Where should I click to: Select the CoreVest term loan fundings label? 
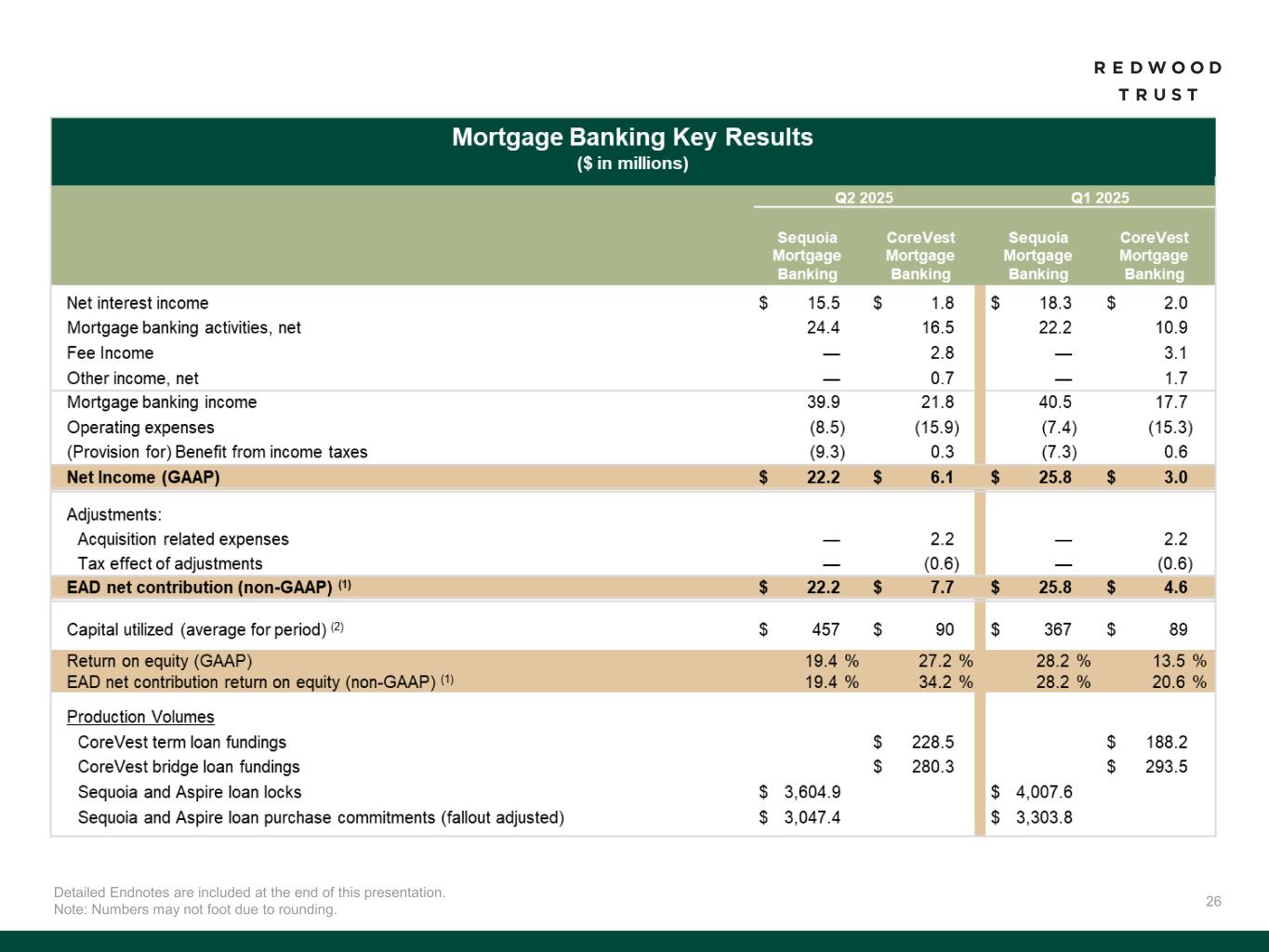(x=182, y=743)
